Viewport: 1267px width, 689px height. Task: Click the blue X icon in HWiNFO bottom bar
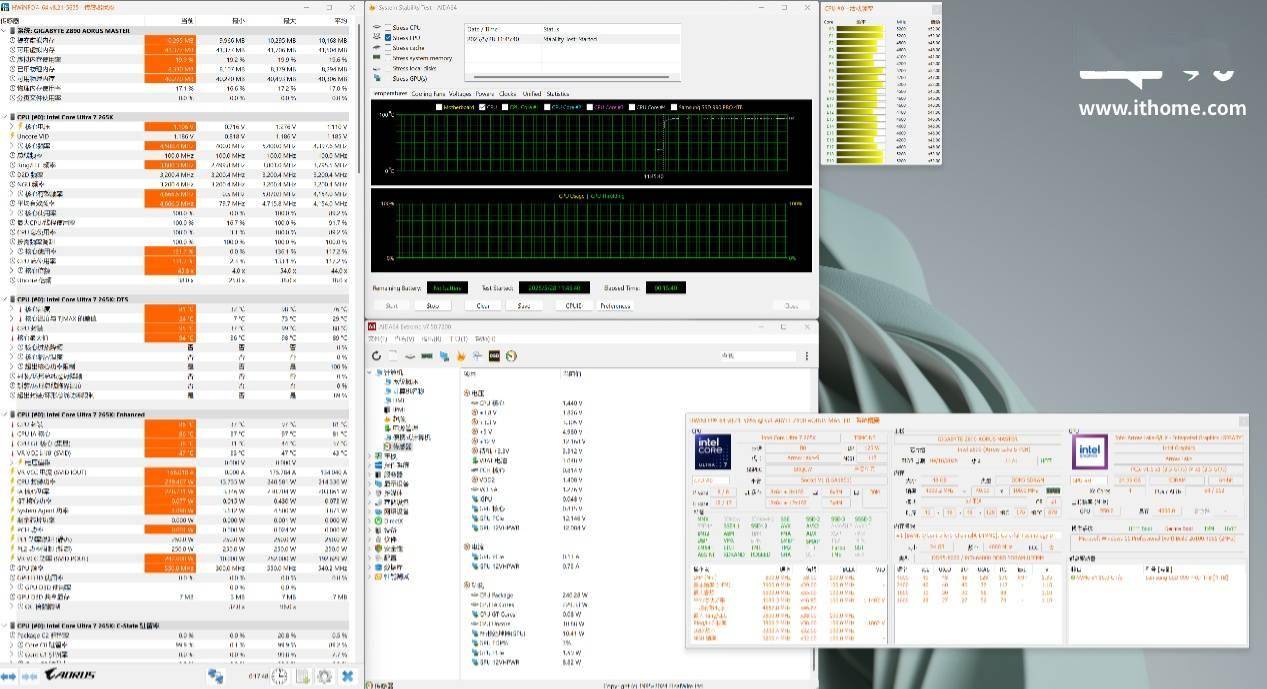pyautogui.click(x=347, y=676)
